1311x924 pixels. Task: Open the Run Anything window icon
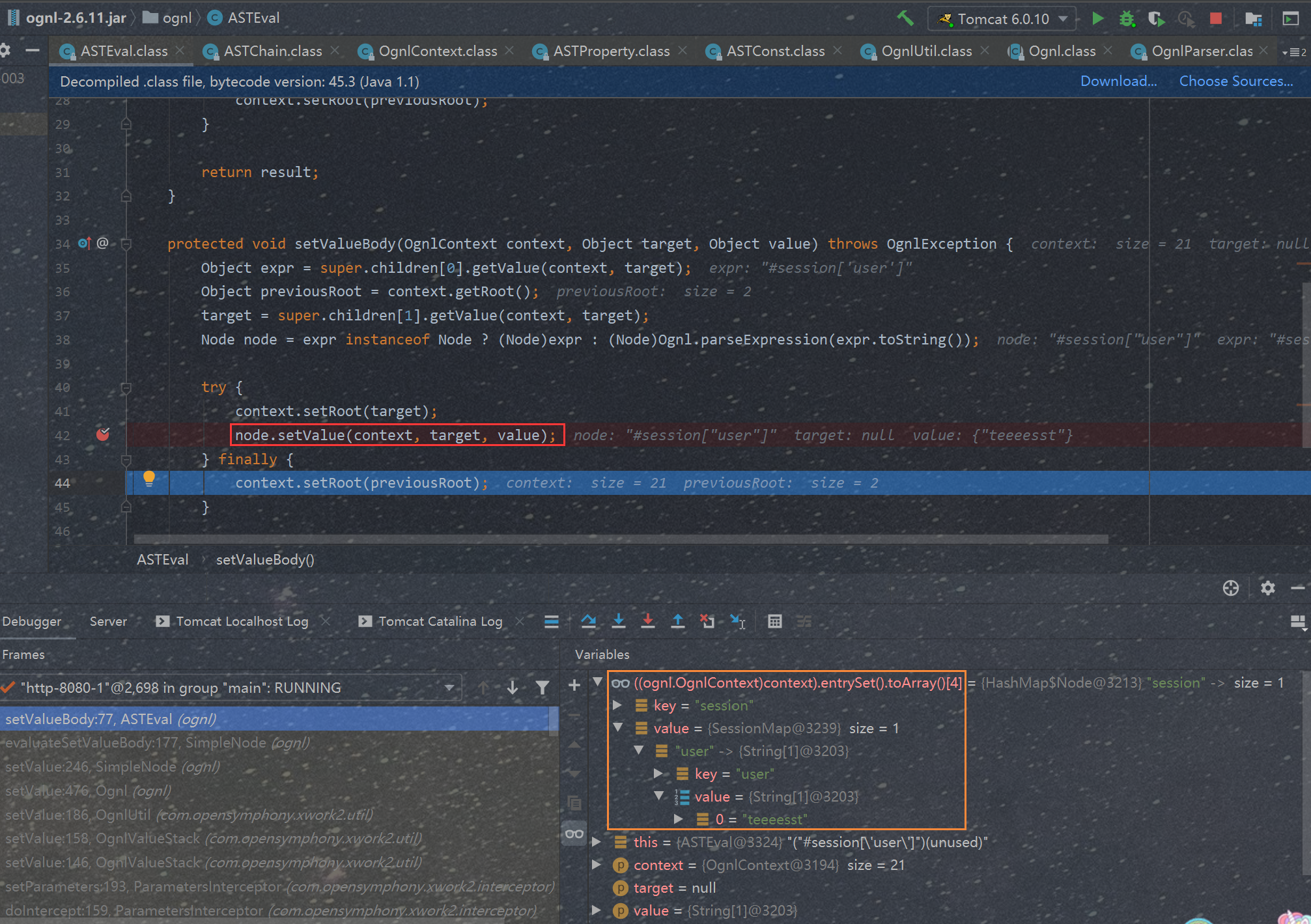pos(1291,18)
